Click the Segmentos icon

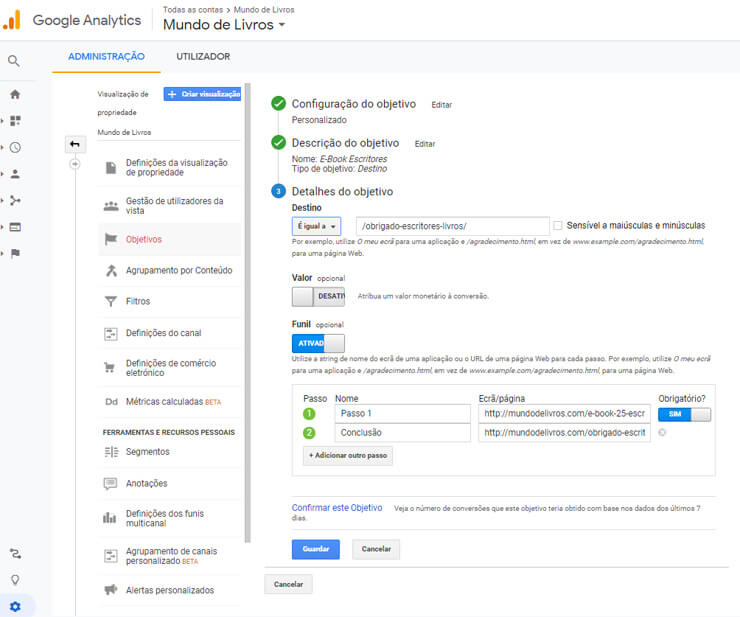(x=111, y=452)
